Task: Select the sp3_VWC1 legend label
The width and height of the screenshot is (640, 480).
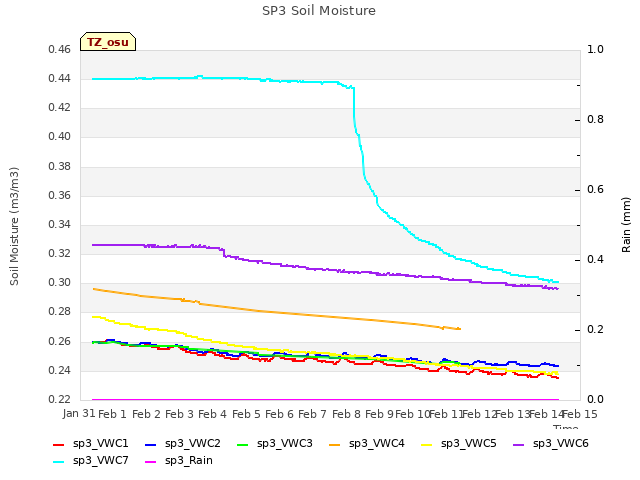Action: (100, 444)
